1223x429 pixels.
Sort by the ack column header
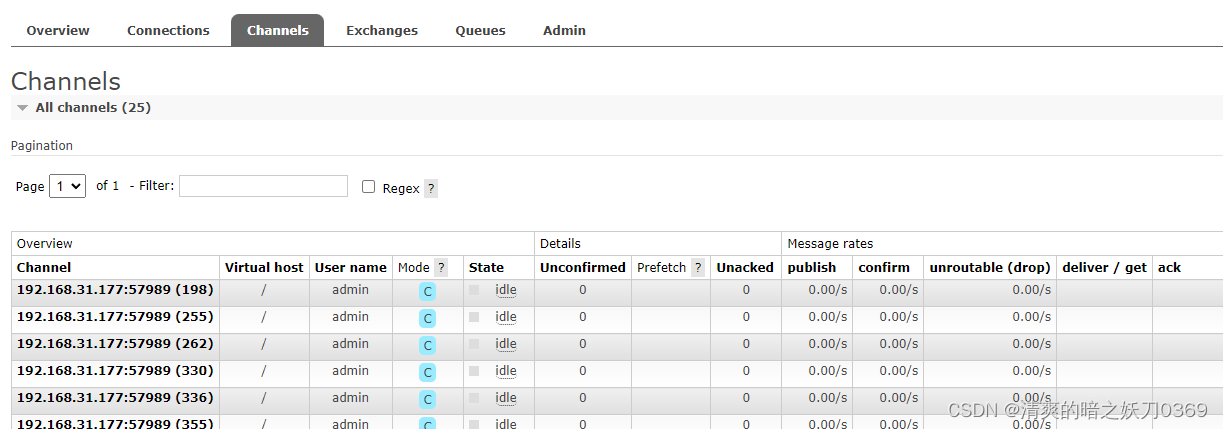coord(1169,267)
